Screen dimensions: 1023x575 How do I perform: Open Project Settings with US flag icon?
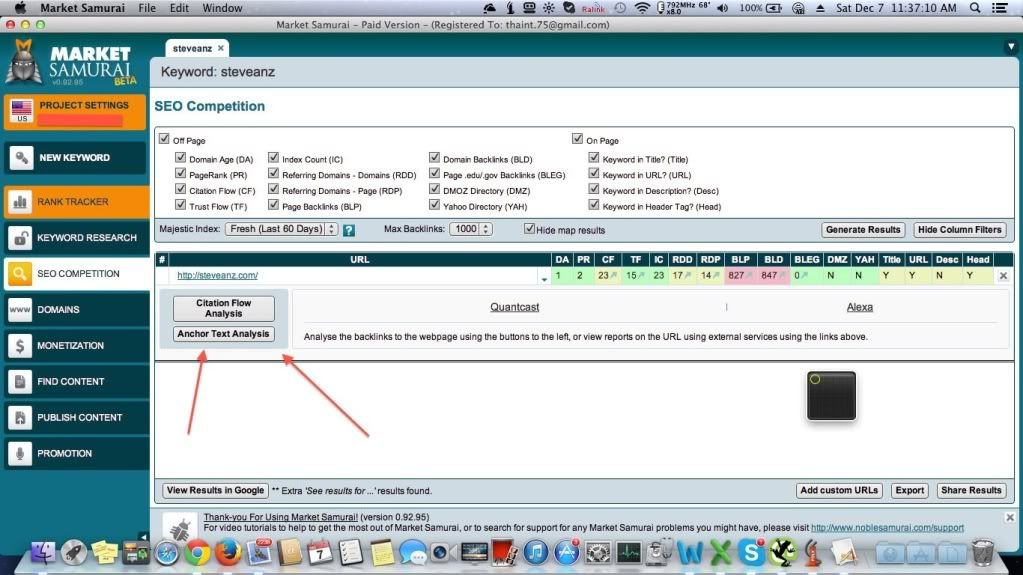(x=22, y=111)
